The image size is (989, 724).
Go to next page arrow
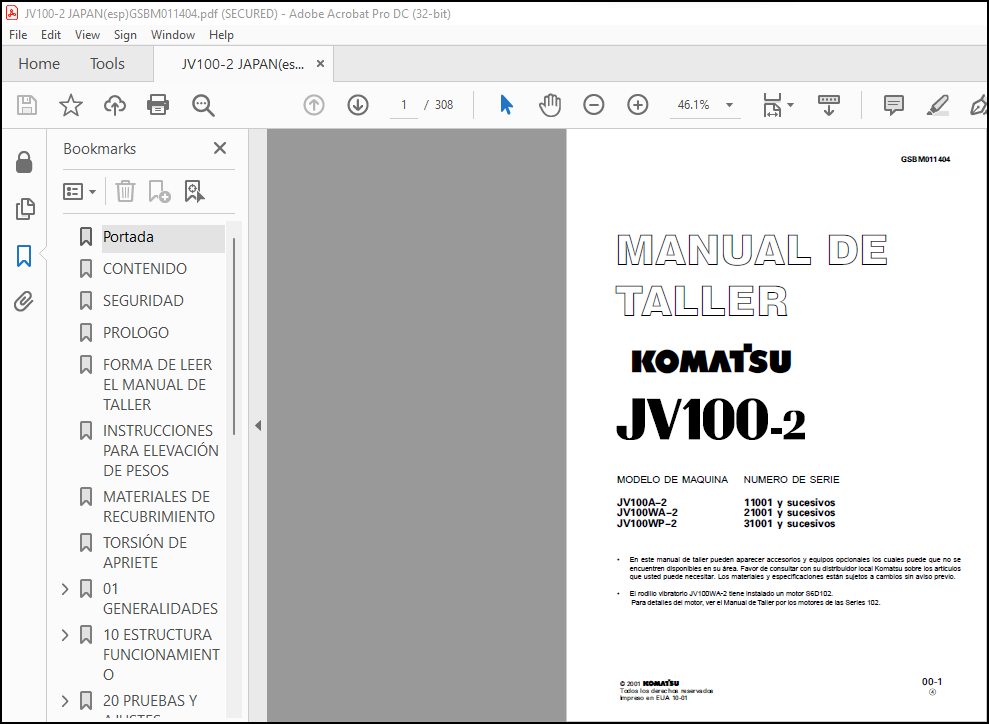[358, 105]
